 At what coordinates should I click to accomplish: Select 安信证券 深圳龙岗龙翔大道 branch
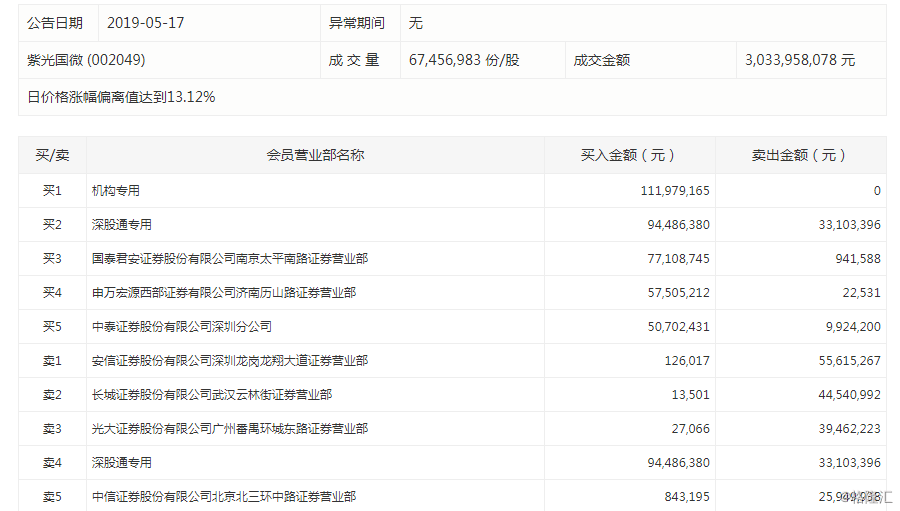tap(230, 361)
